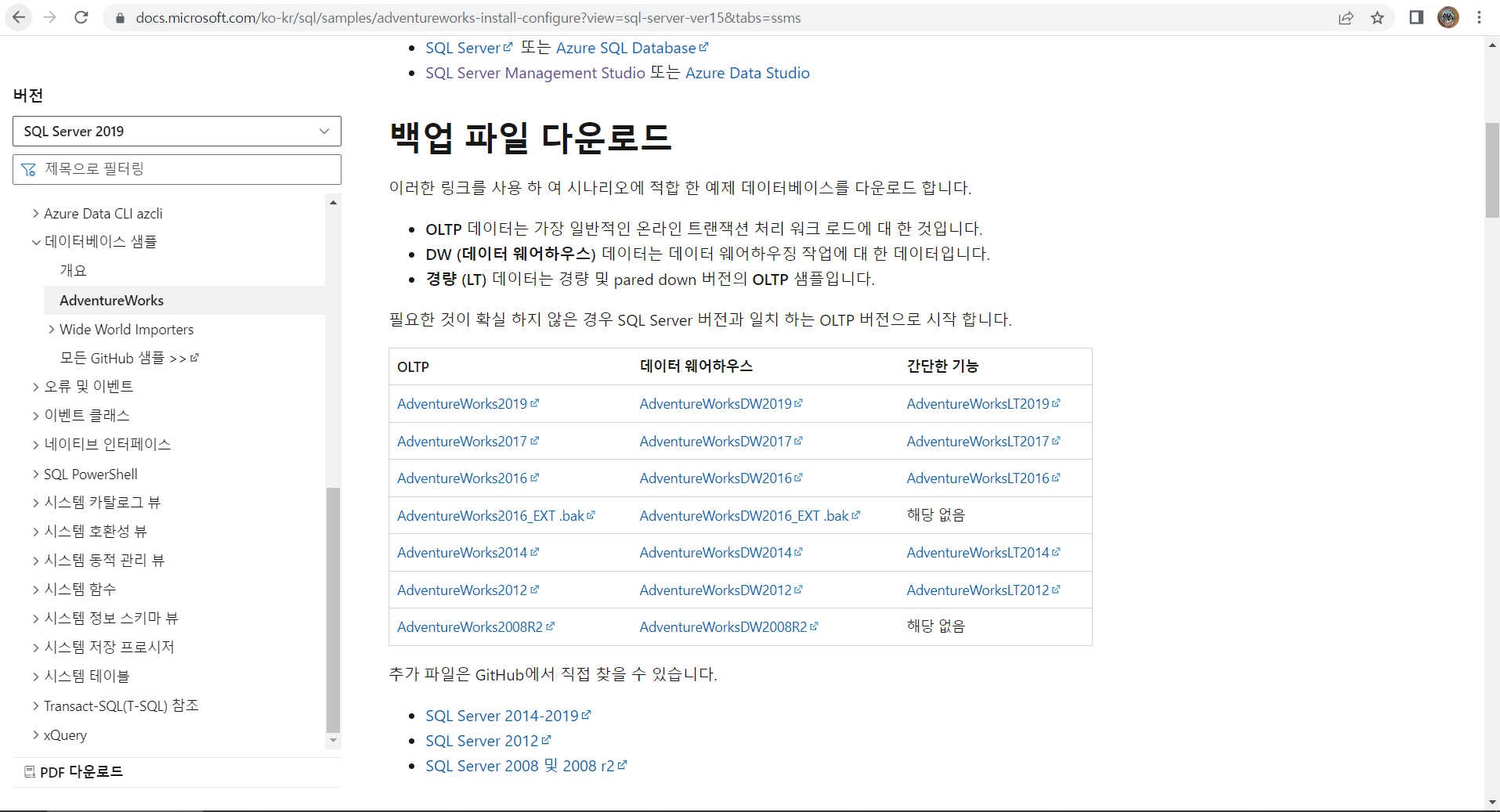
Task: Open the SQL Server link
Action: tap(468, 48)
